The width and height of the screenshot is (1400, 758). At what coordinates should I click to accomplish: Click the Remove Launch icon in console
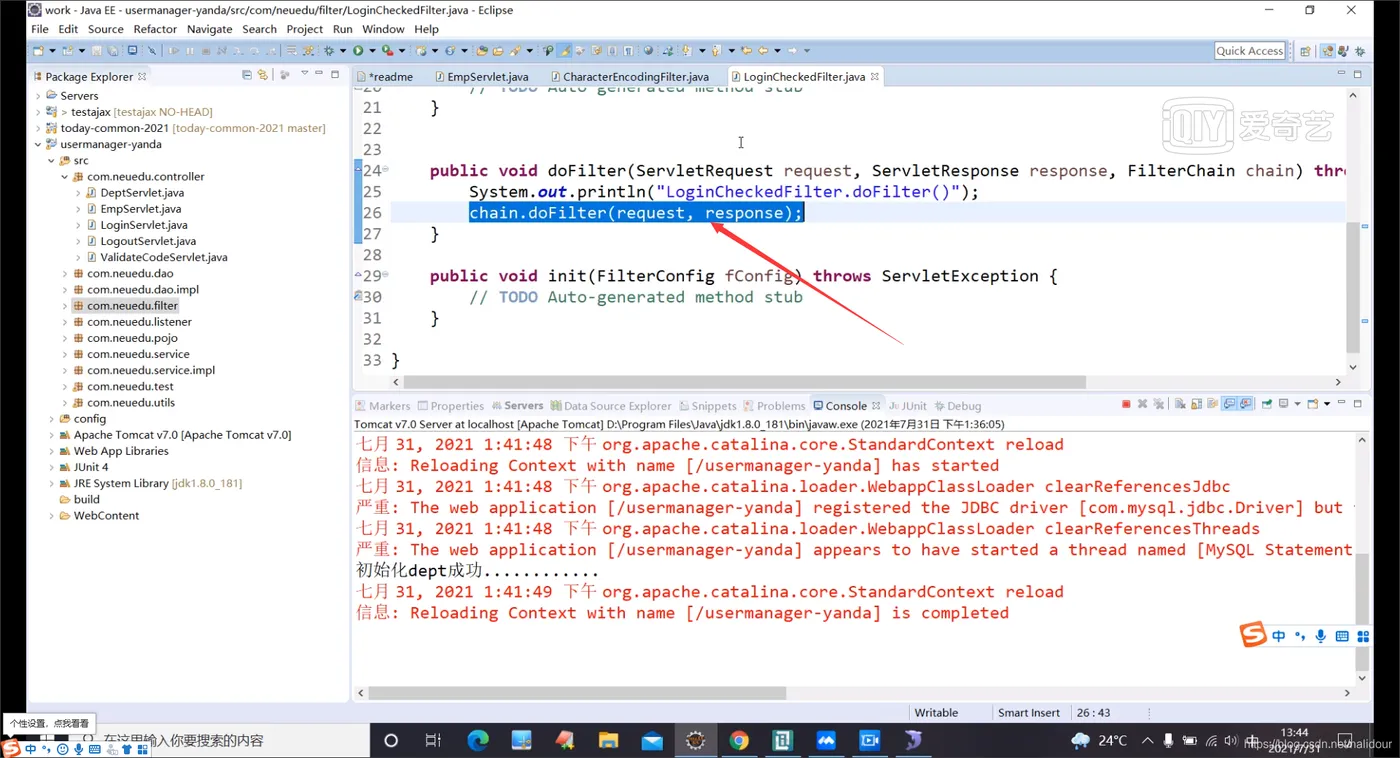[x=1143, y=404]
